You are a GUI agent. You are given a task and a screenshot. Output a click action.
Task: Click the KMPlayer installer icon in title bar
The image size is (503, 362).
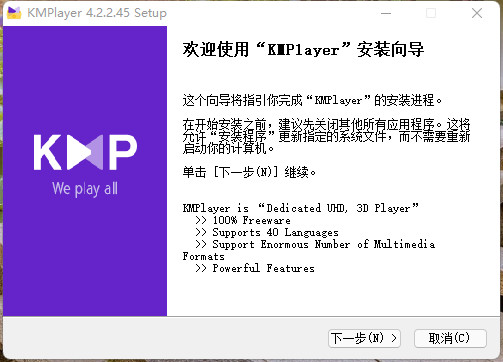pyautogui.click(x=14, y=13)
